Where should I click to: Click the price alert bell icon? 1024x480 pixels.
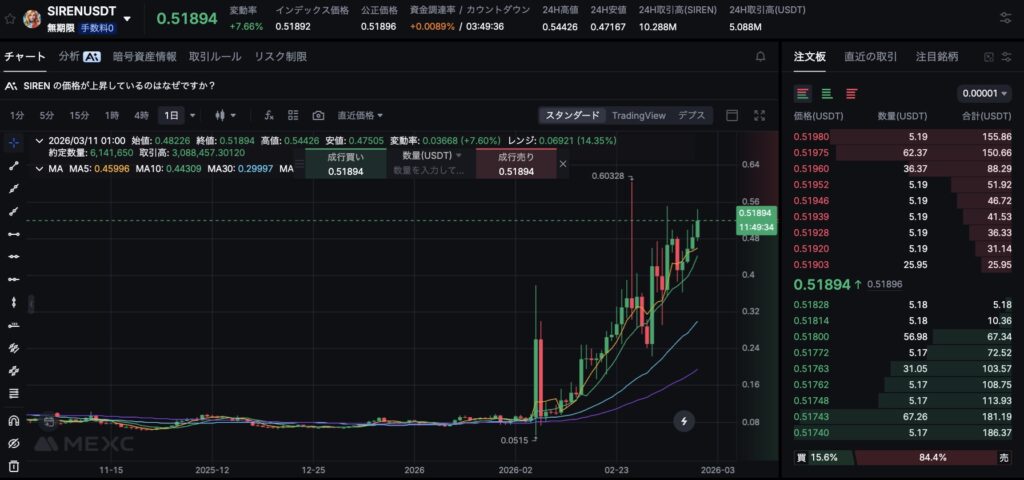click(760, 57)
